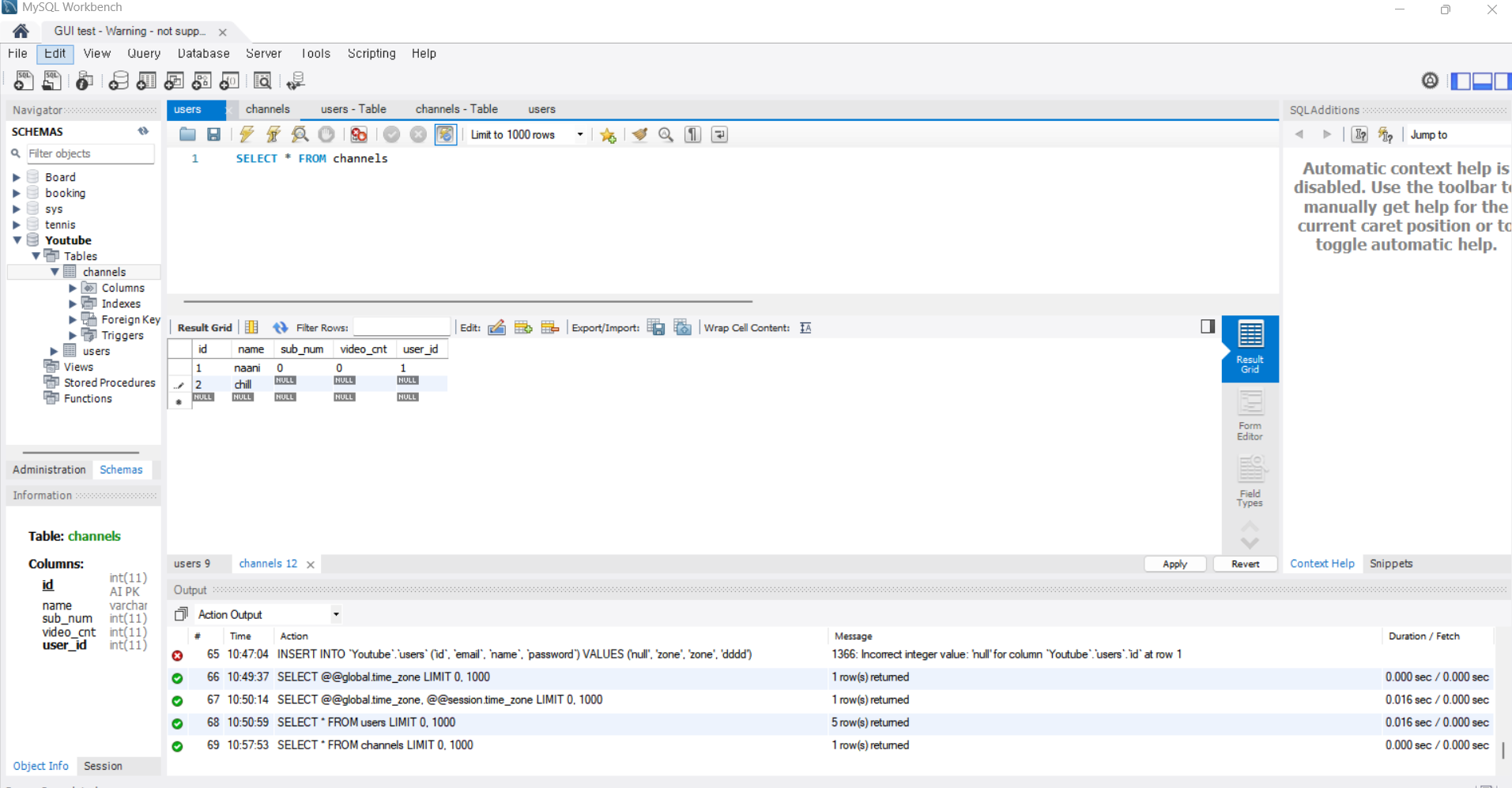Open the find panel magnifier icon
Viewport: 1512px width, 788px height.
point(666,134)
